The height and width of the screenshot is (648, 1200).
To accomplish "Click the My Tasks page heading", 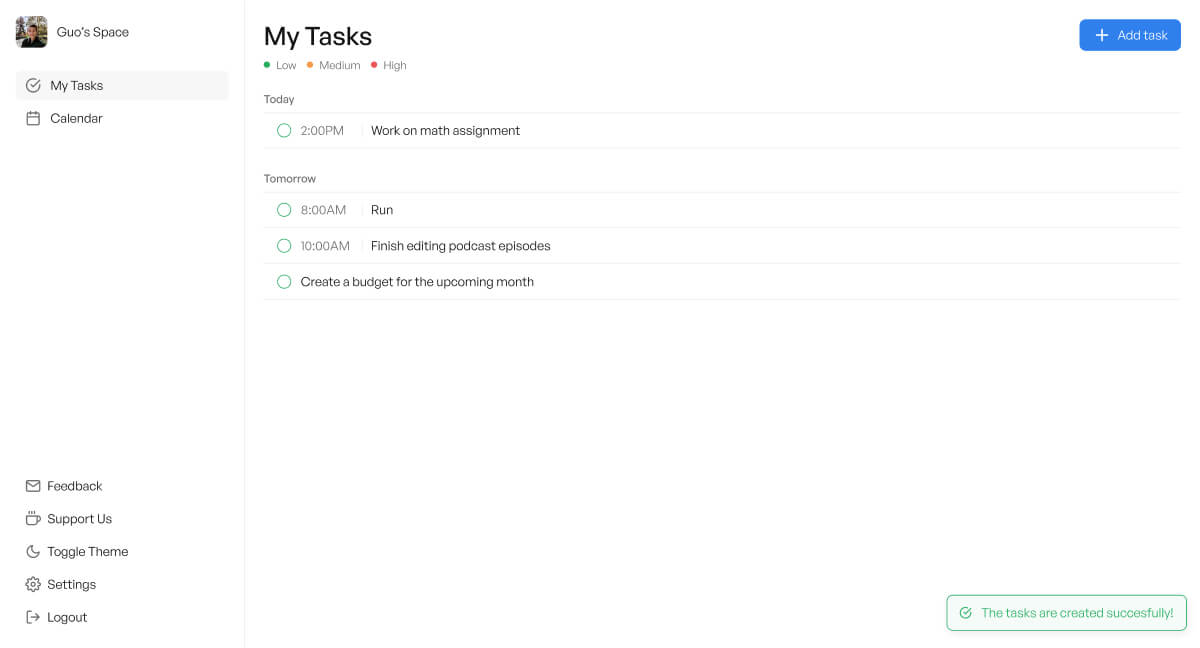I will pyautogui.click(x=318, y=36).
